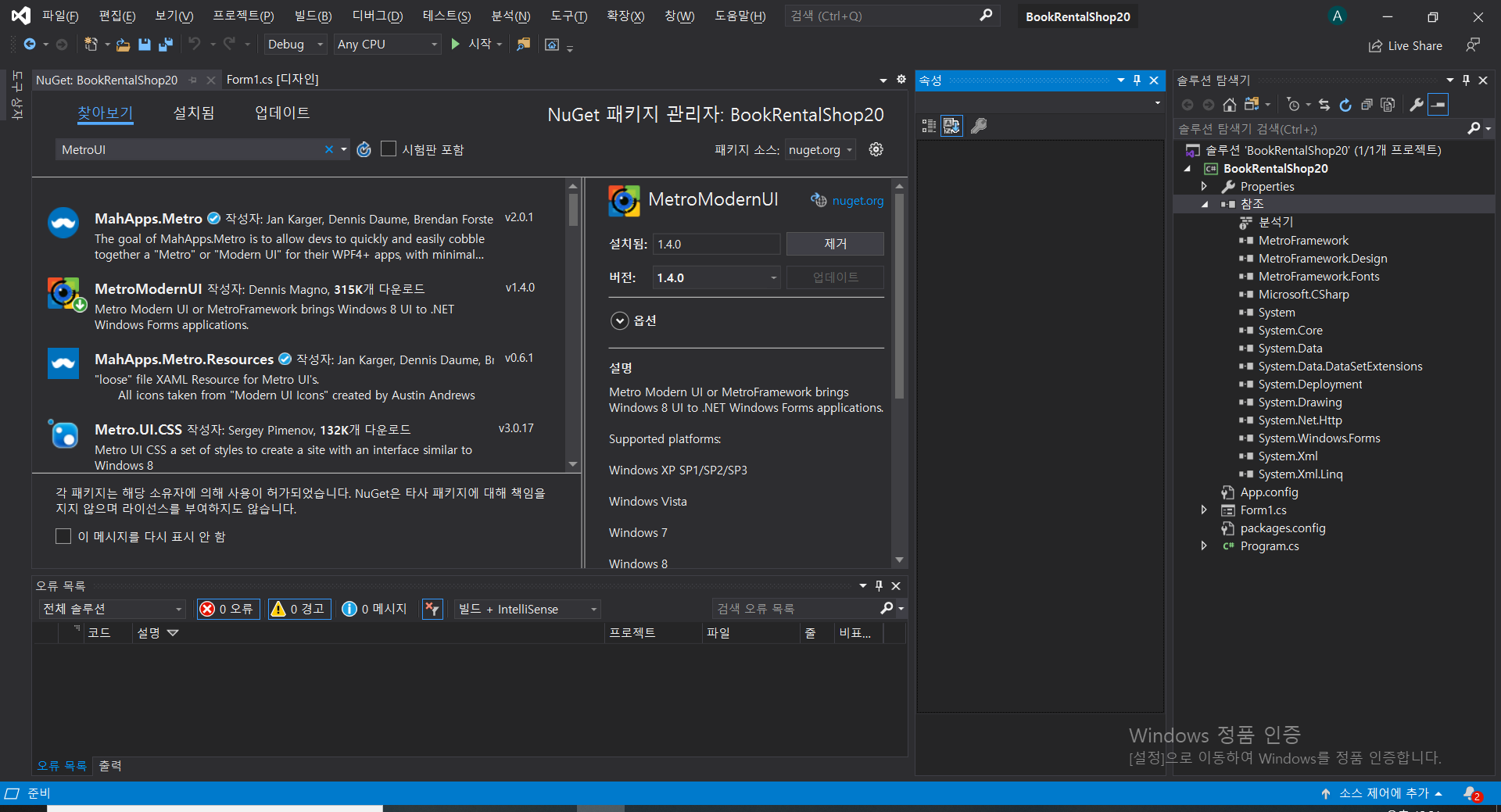Select the MahApps.Metro package in list
Screen dimensions: 1501x812
[x=297, y=236]
